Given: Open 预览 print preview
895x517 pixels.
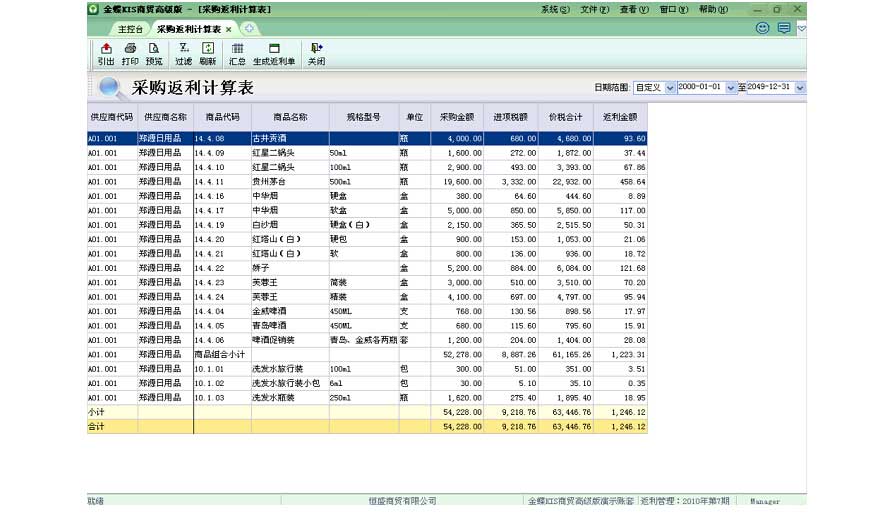Looking at the screenshot, I should tap(154, 53).
